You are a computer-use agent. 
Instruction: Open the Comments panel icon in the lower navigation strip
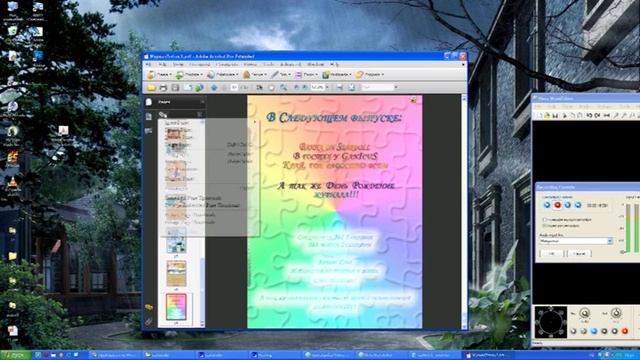pyautogui.click(x=149, y=307)
